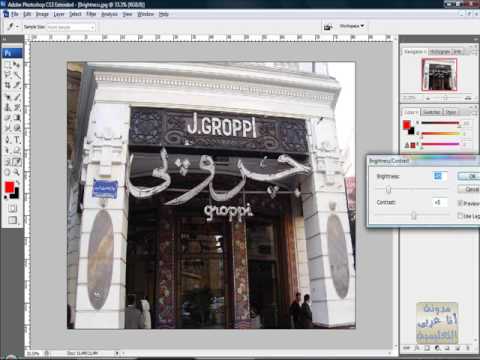Select the Eraser tool
The height and width of the screenshot is (360, 480).
point(8,118)
